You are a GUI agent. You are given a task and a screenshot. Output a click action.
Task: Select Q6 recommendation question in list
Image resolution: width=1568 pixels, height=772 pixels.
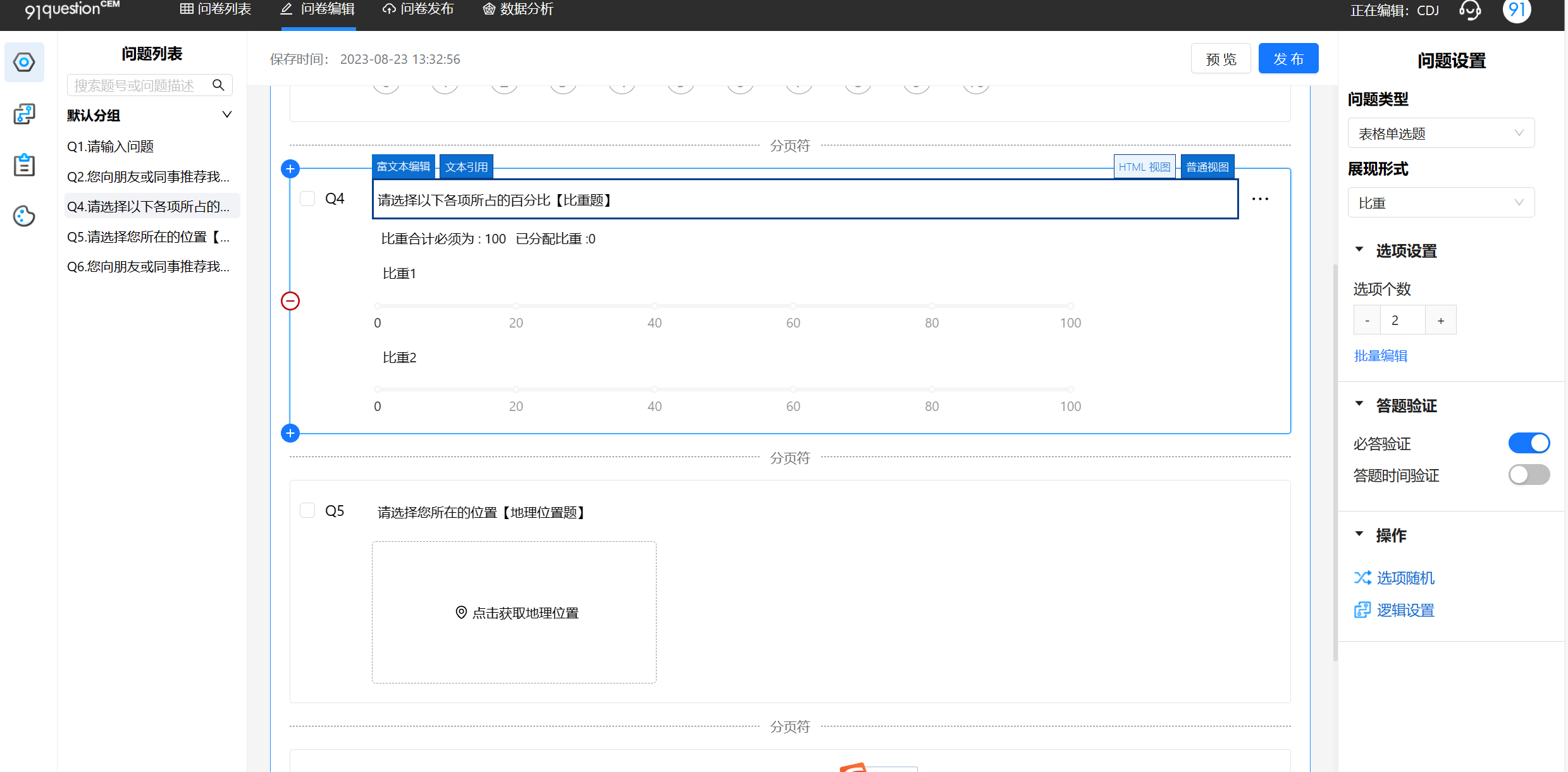[152, 266]
